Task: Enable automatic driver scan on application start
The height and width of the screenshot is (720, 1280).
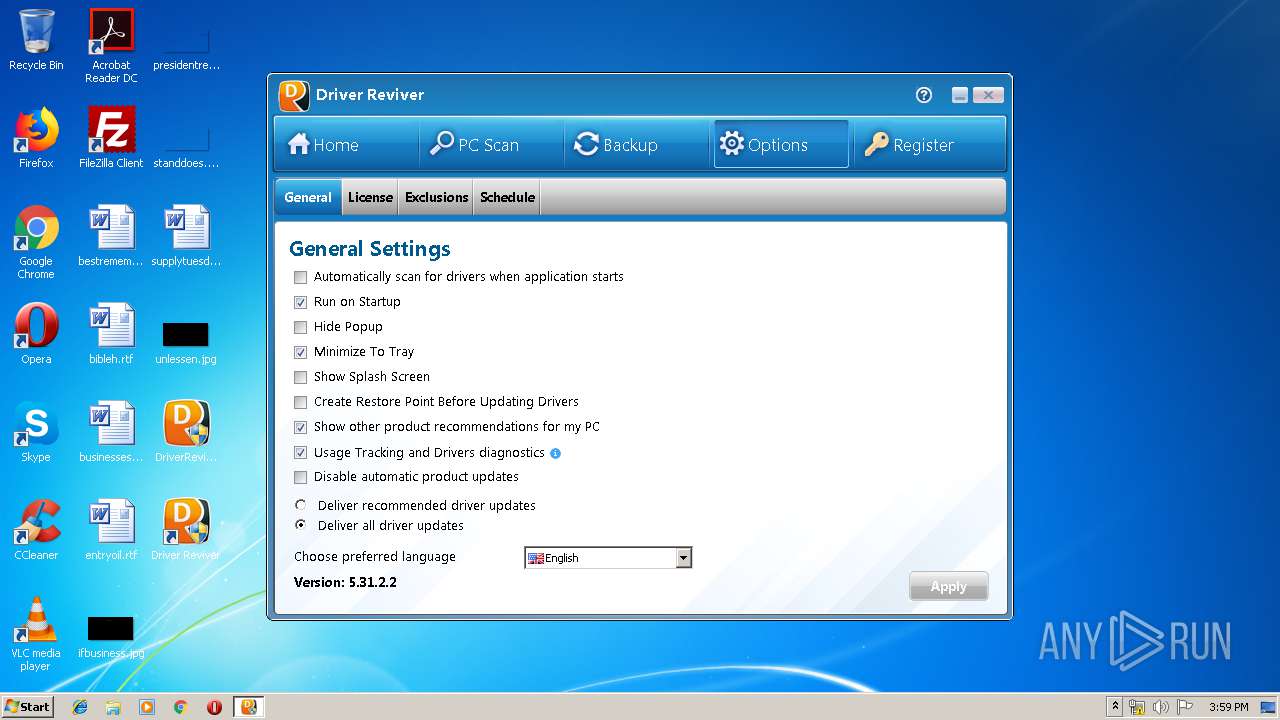Action: click(x=300, y=277)
